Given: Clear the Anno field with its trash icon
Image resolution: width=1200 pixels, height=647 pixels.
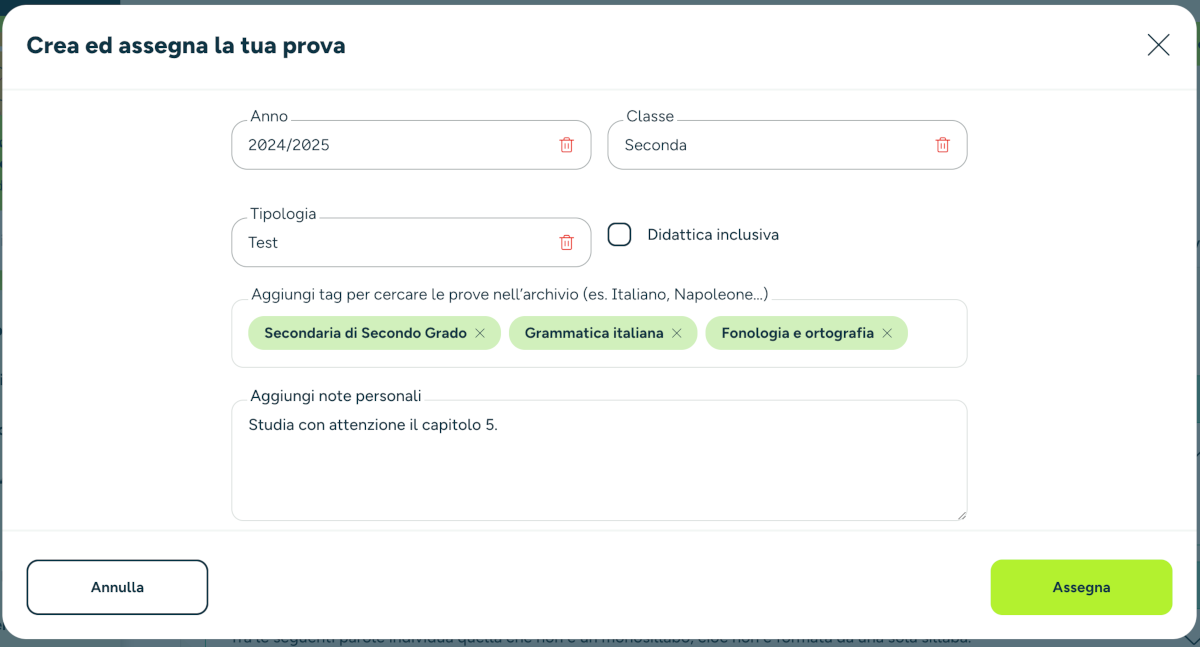Looking at the screenshot, I should (566, 145).
